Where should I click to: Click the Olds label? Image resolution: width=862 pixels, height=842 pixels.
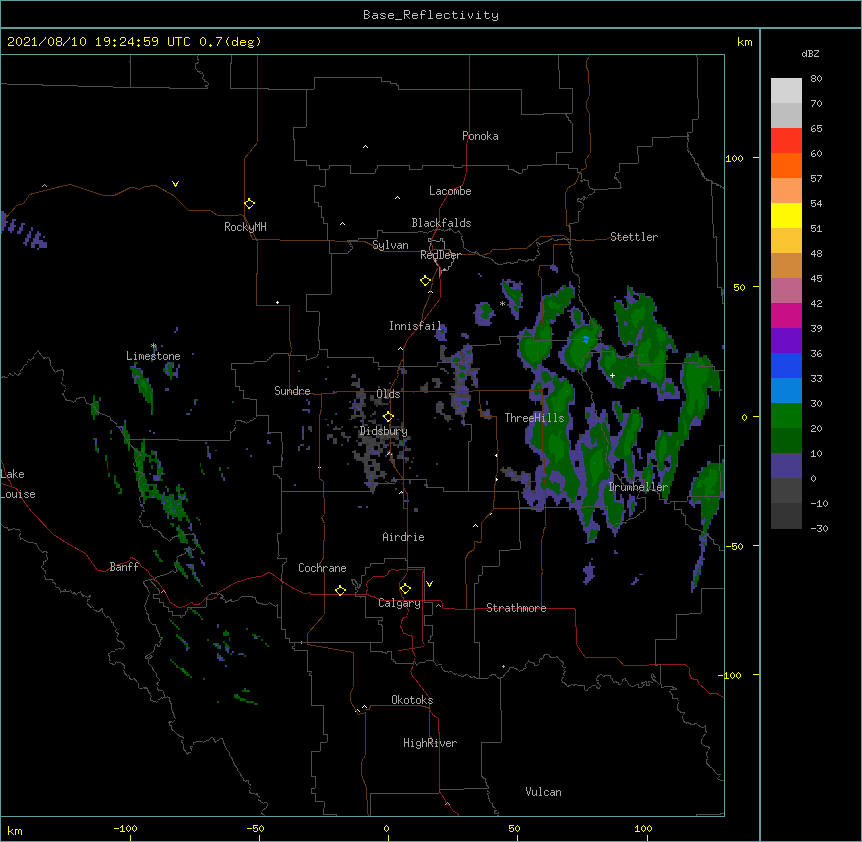[388, 394]
